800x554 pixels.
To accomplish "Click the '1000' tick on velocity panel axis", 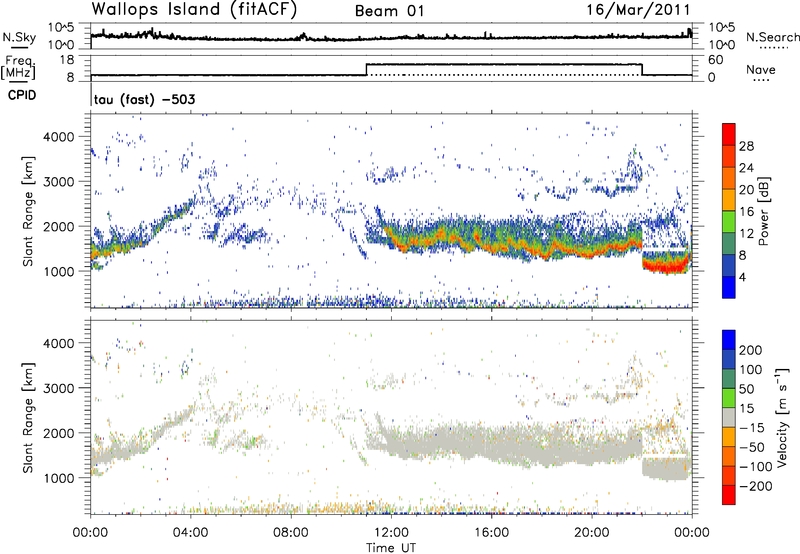I will [x=58, y=478].
